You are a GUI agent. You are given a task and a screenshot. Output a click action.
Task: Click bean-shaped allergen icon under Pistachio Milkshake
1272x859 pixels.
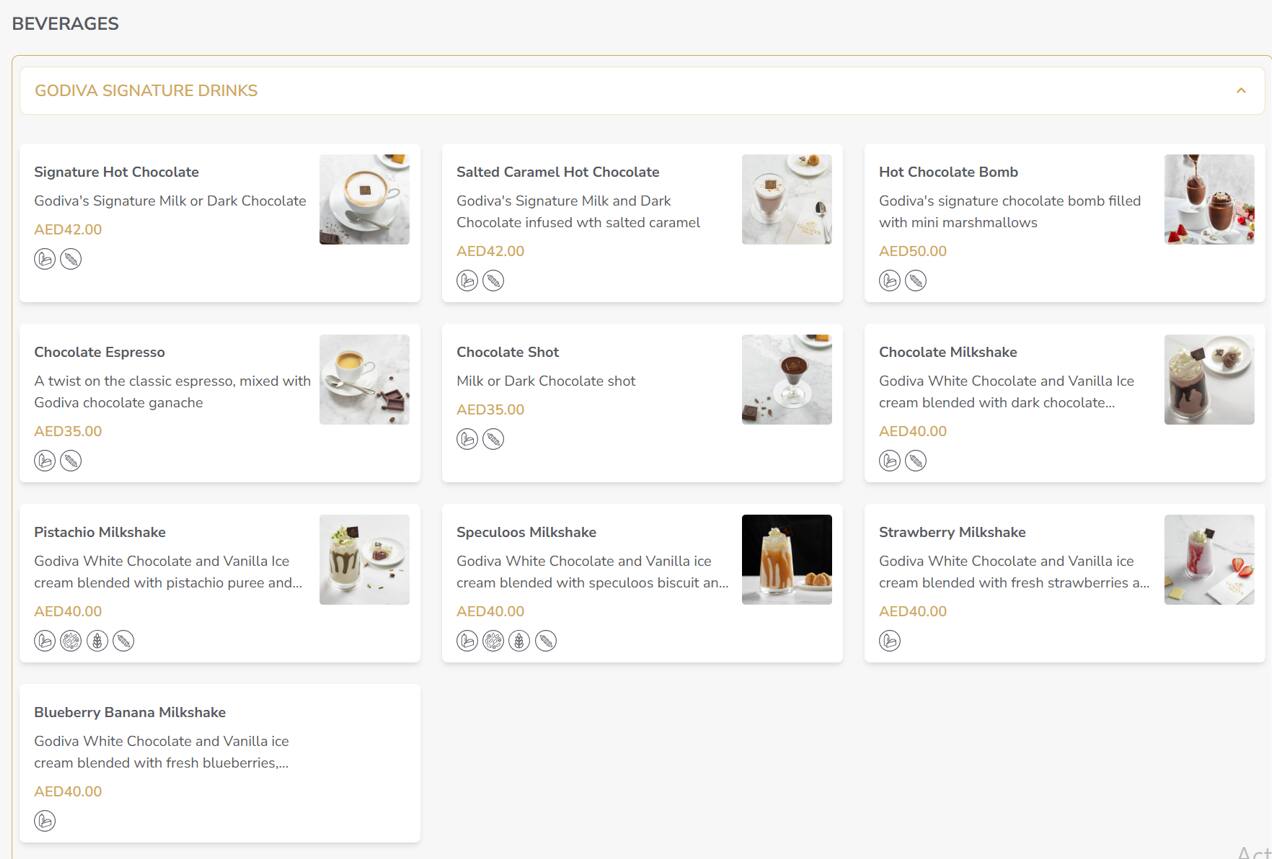(x=45, y=641)
